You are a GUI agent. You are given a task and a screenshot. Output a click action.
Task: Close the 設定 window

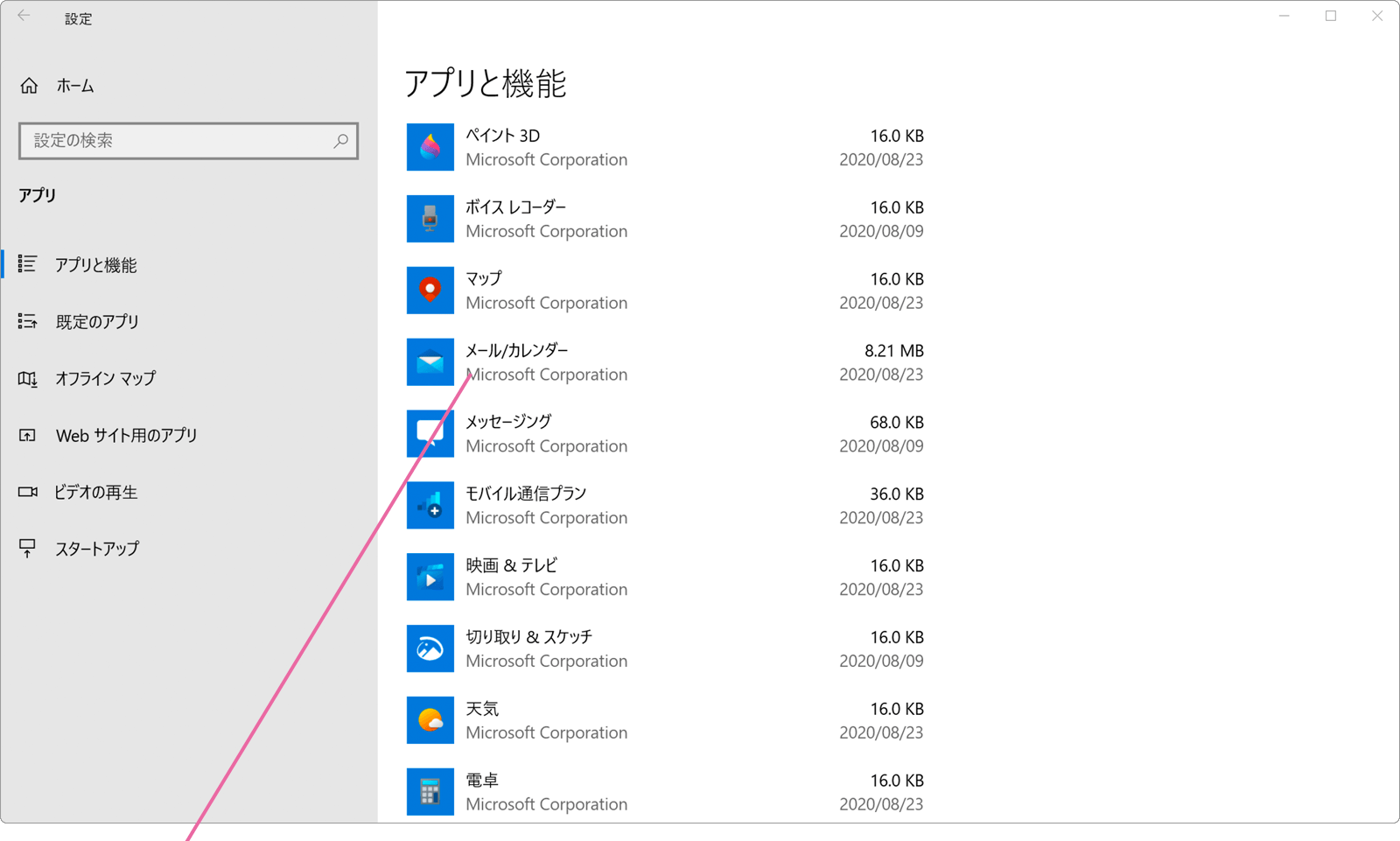pos(1377,16)
